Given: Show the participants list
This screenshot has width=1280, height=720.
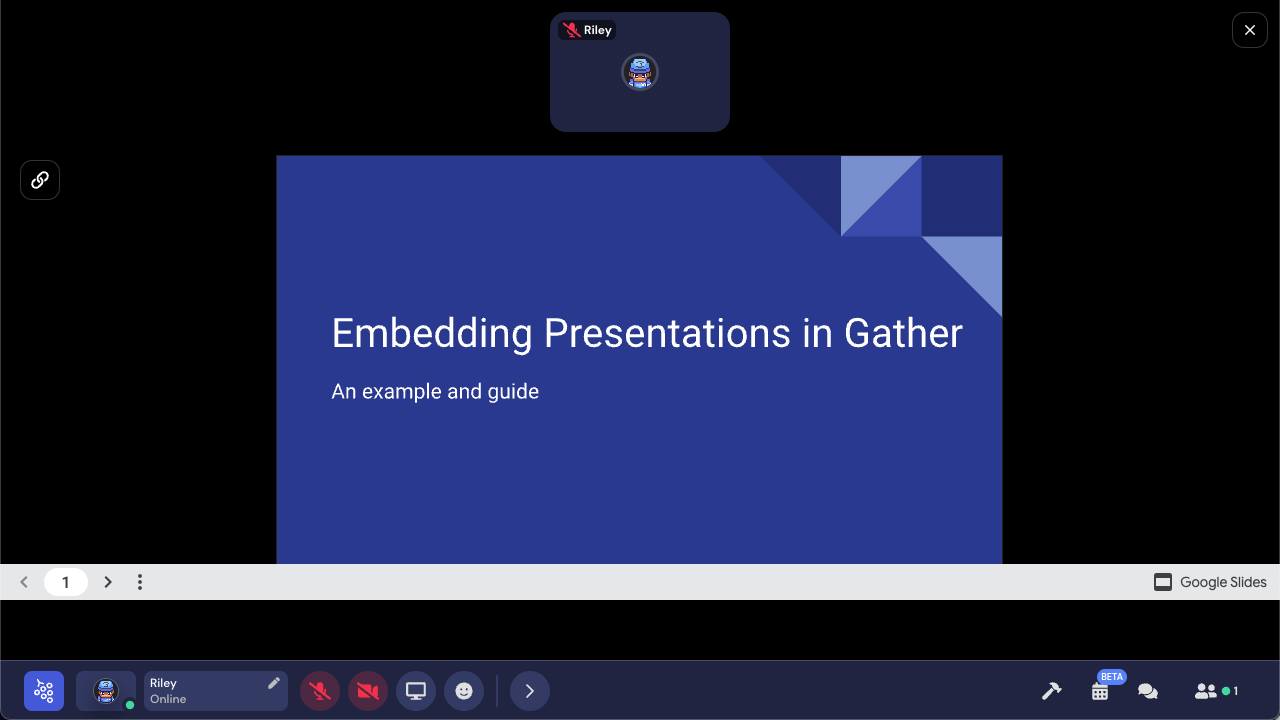Looking at the screenshot, I should [x=1216, y=691].
